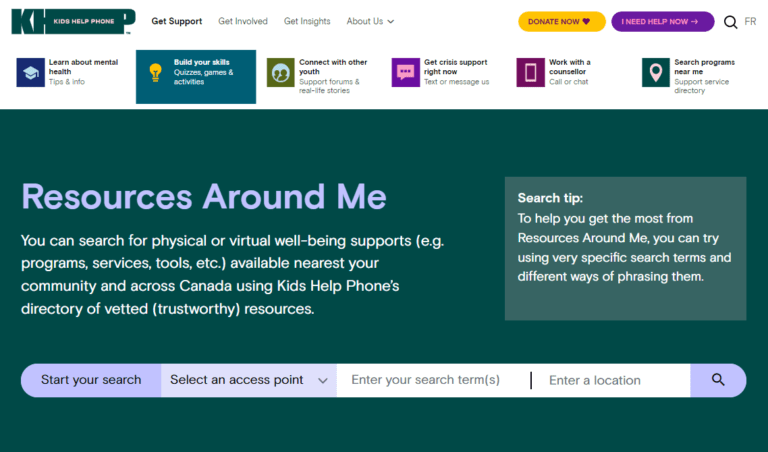The height and width of the screenshot is (452, 768).
Task: Click the lightbulb Build your skills icon
Action: pyautogui.click(x=155, y=73)
